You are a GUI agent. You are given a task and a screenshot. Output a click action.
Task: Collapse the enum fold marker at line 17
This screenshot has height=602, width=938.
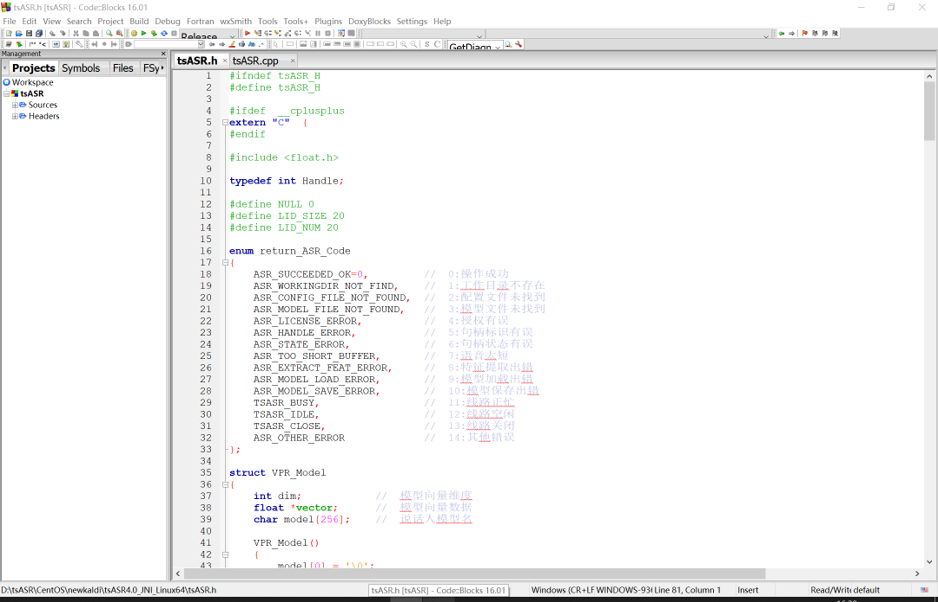coord(225,263)
